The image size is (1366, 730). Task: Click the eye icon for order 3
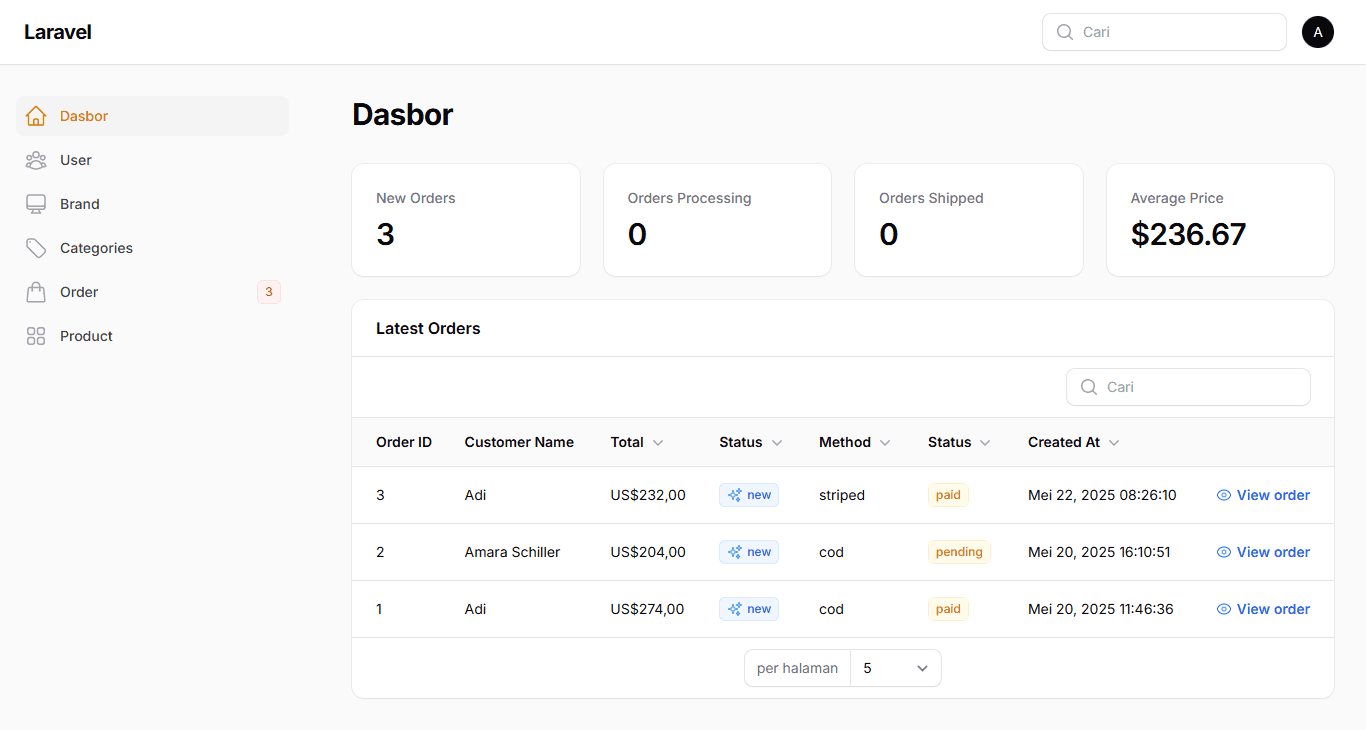[1224, 495]
